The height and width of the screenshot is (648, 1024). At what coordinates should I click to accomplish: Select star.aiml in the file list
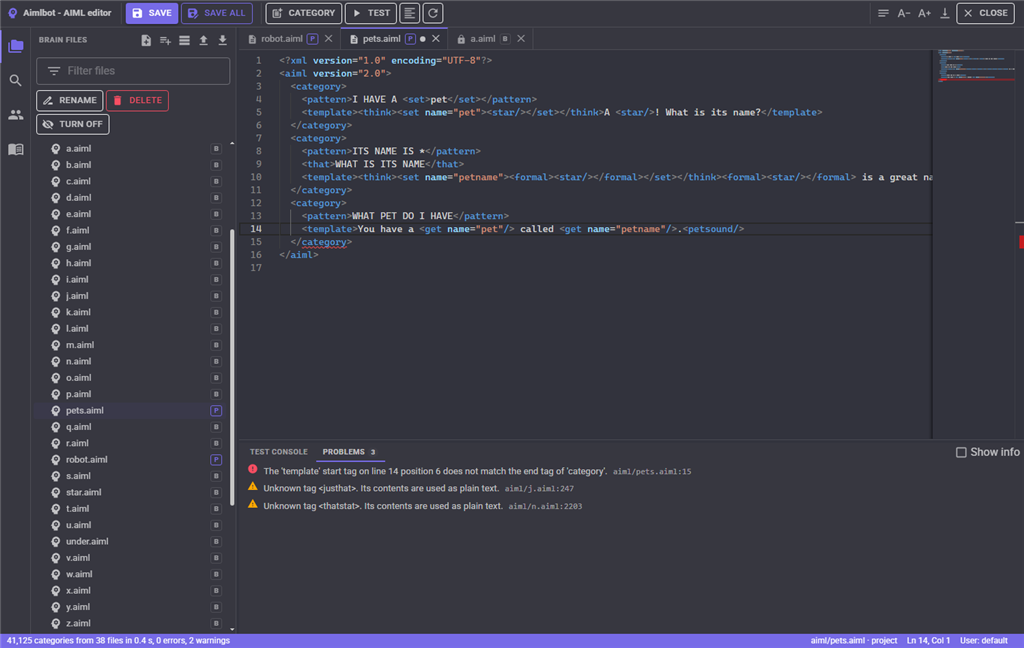[x=131, y=493]
